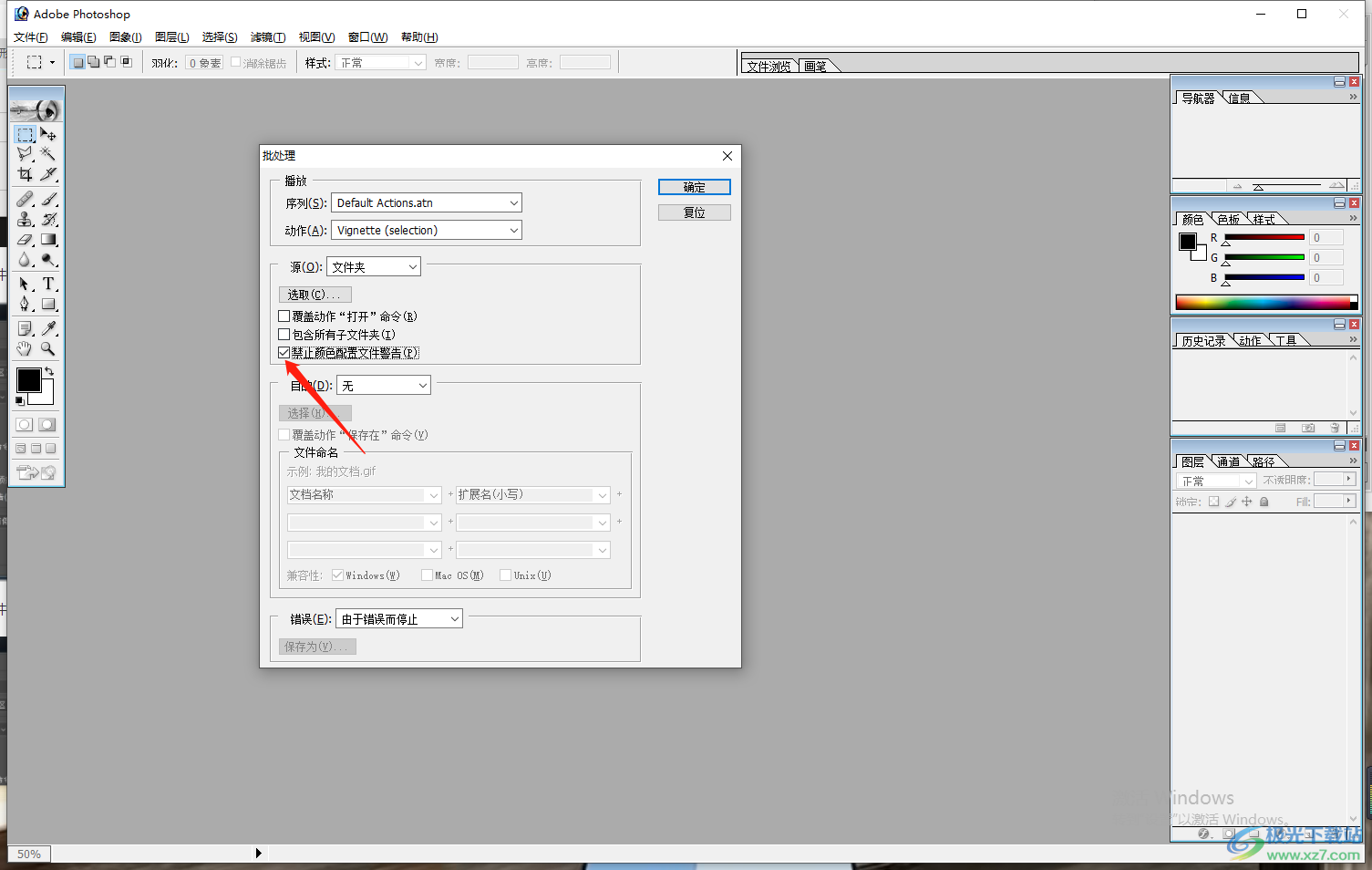Screen dimensions: 1372x870
Task: Click the lock all padlock icon
Action: pos(1264,502)
